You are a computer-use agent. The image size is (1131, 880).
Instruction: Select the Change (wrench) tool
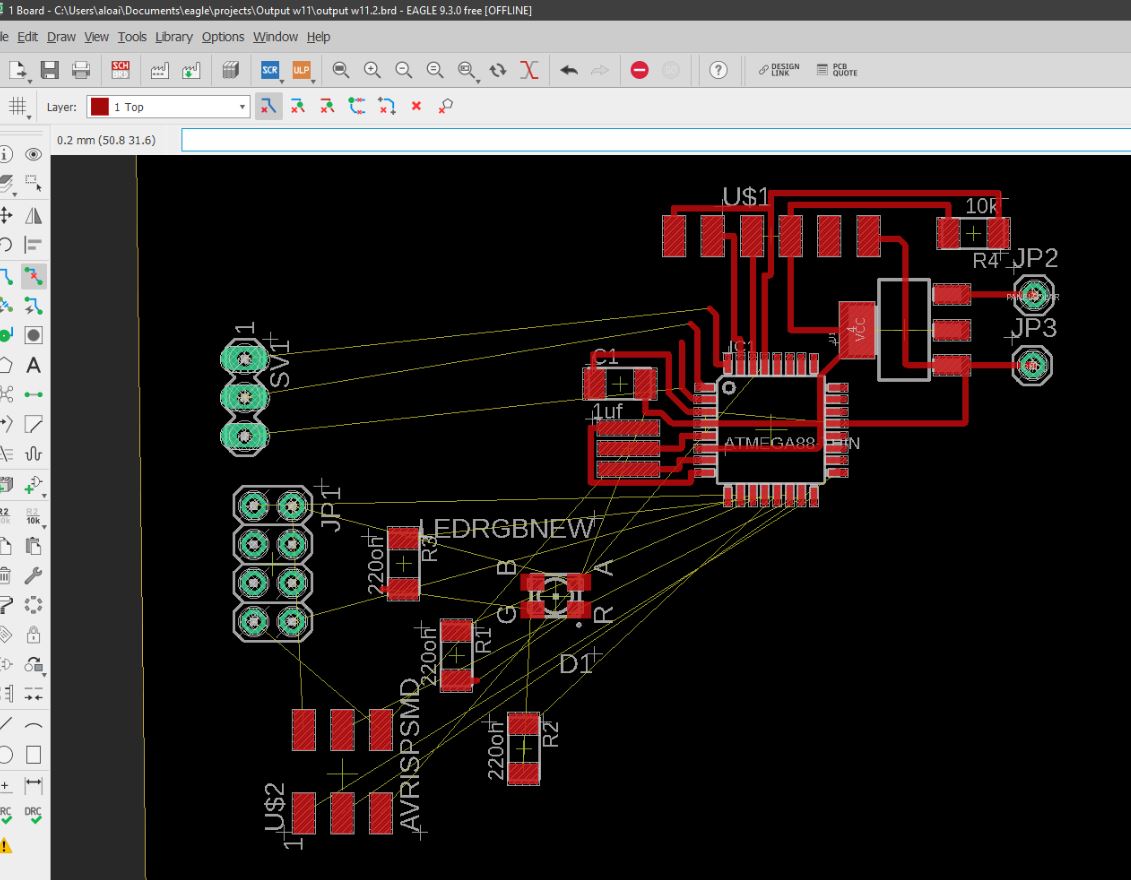(x=33, y=575)
